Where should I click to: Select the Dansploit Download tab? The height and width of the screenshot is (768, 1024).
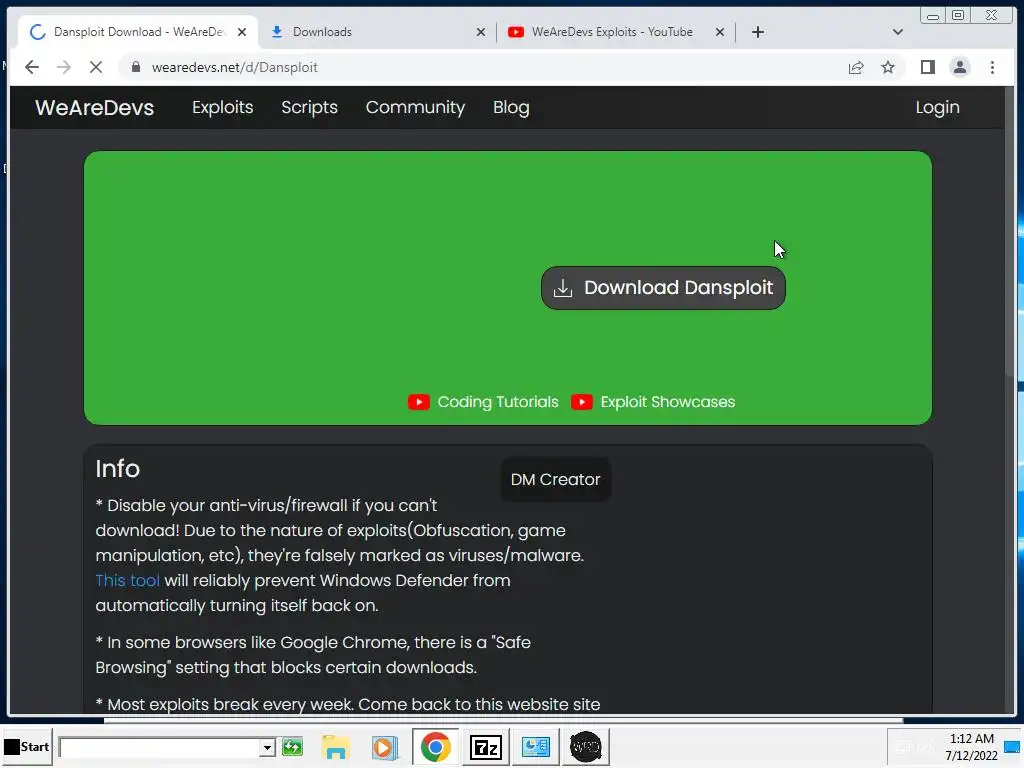coord(140,32)
